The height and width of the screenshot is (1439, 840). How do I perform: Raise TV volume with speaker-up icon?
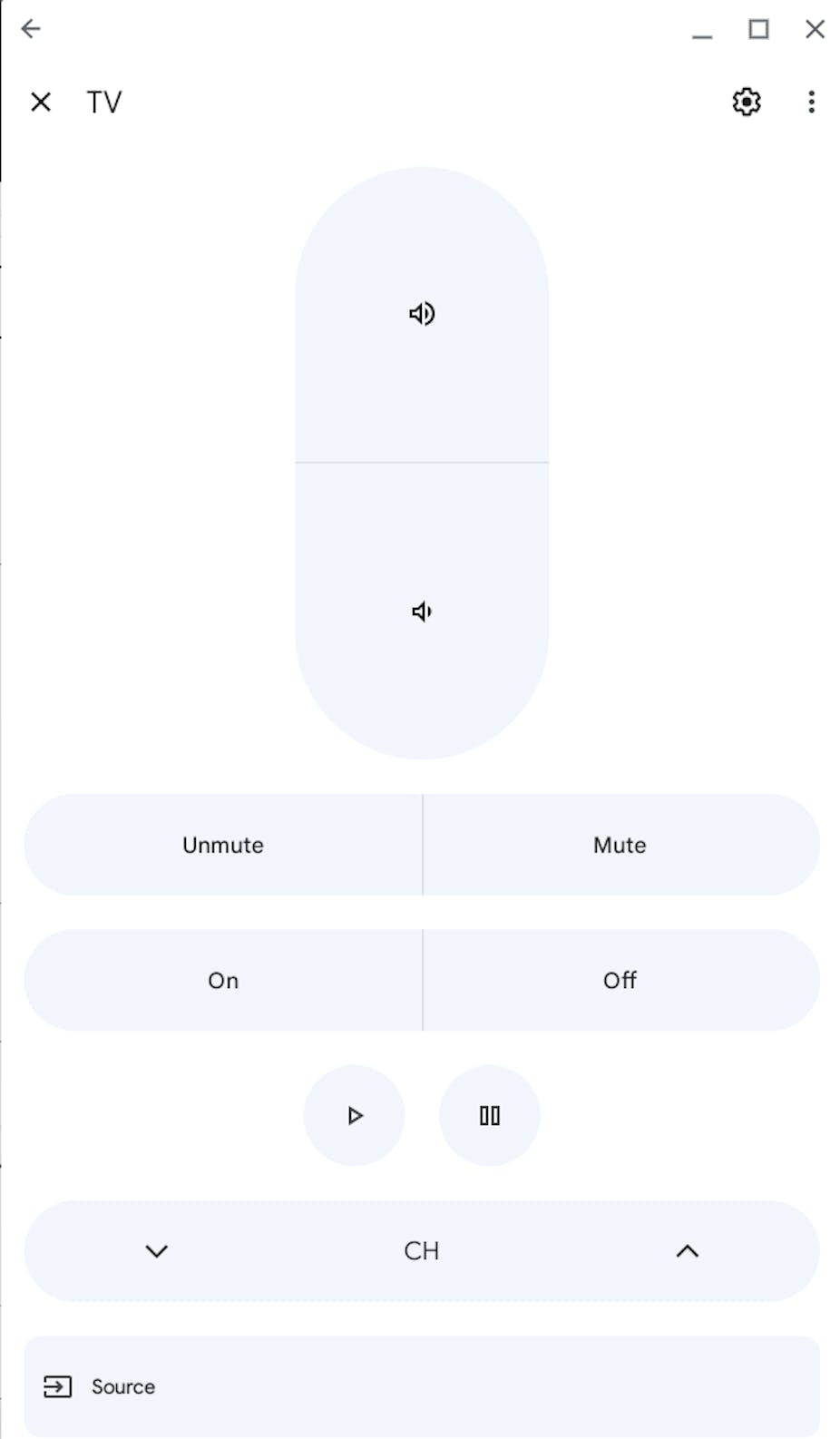pyautogui.click(x=422, y=314)
